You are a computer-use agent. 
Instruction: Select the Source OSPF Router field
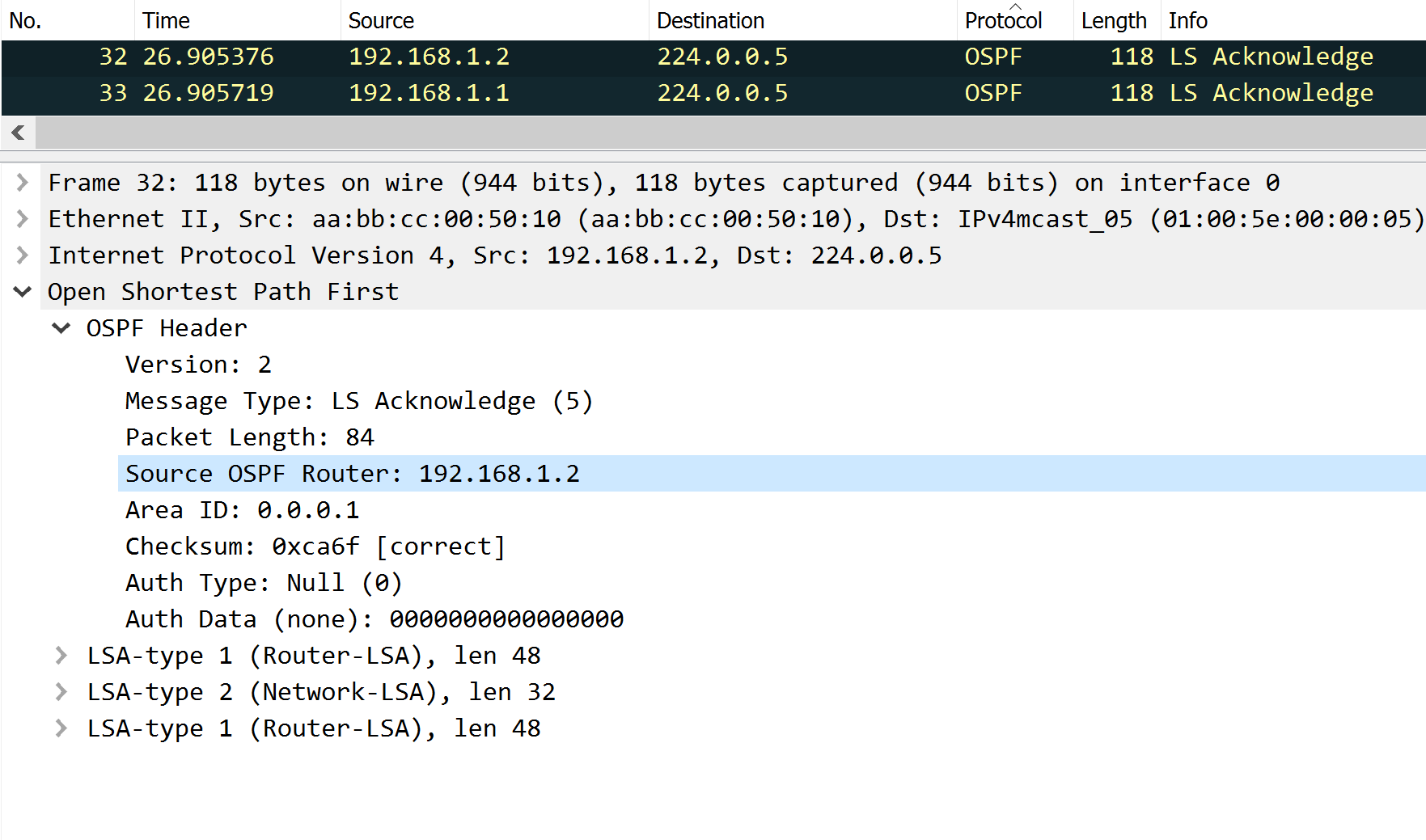tap(352, 473)
